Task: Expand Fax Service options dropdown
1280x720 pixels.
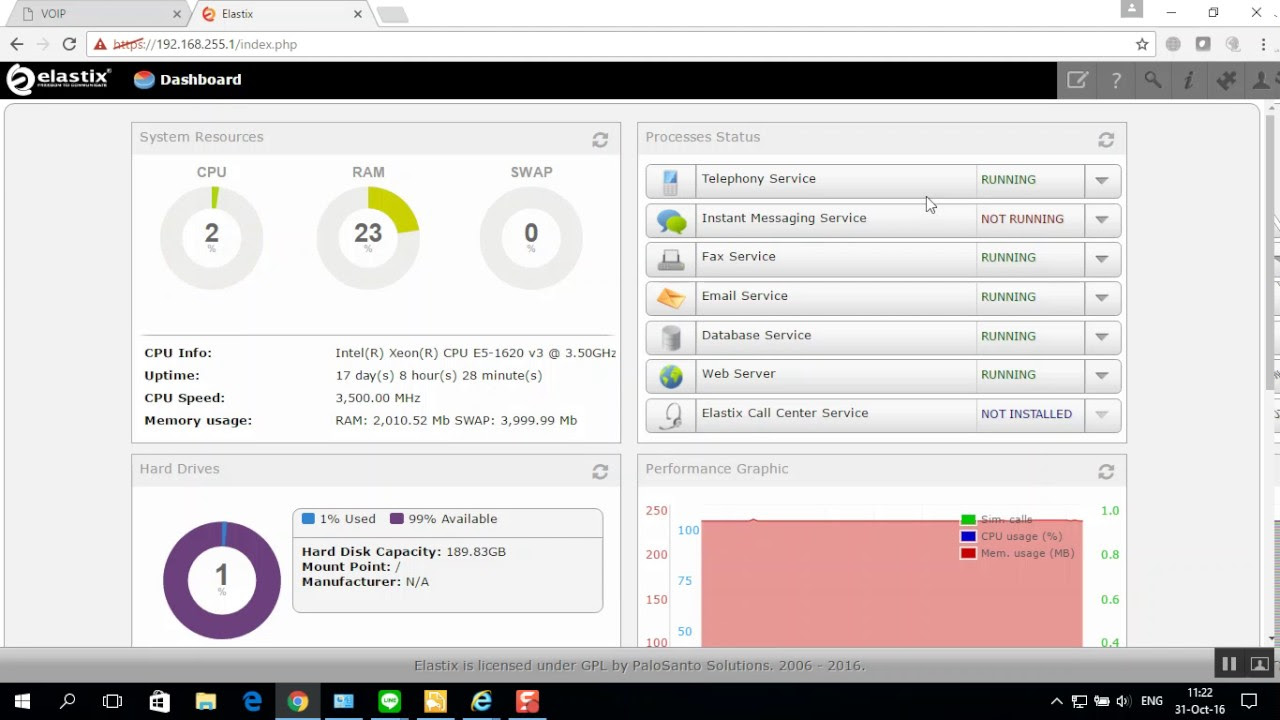Action: (1101, 259)
